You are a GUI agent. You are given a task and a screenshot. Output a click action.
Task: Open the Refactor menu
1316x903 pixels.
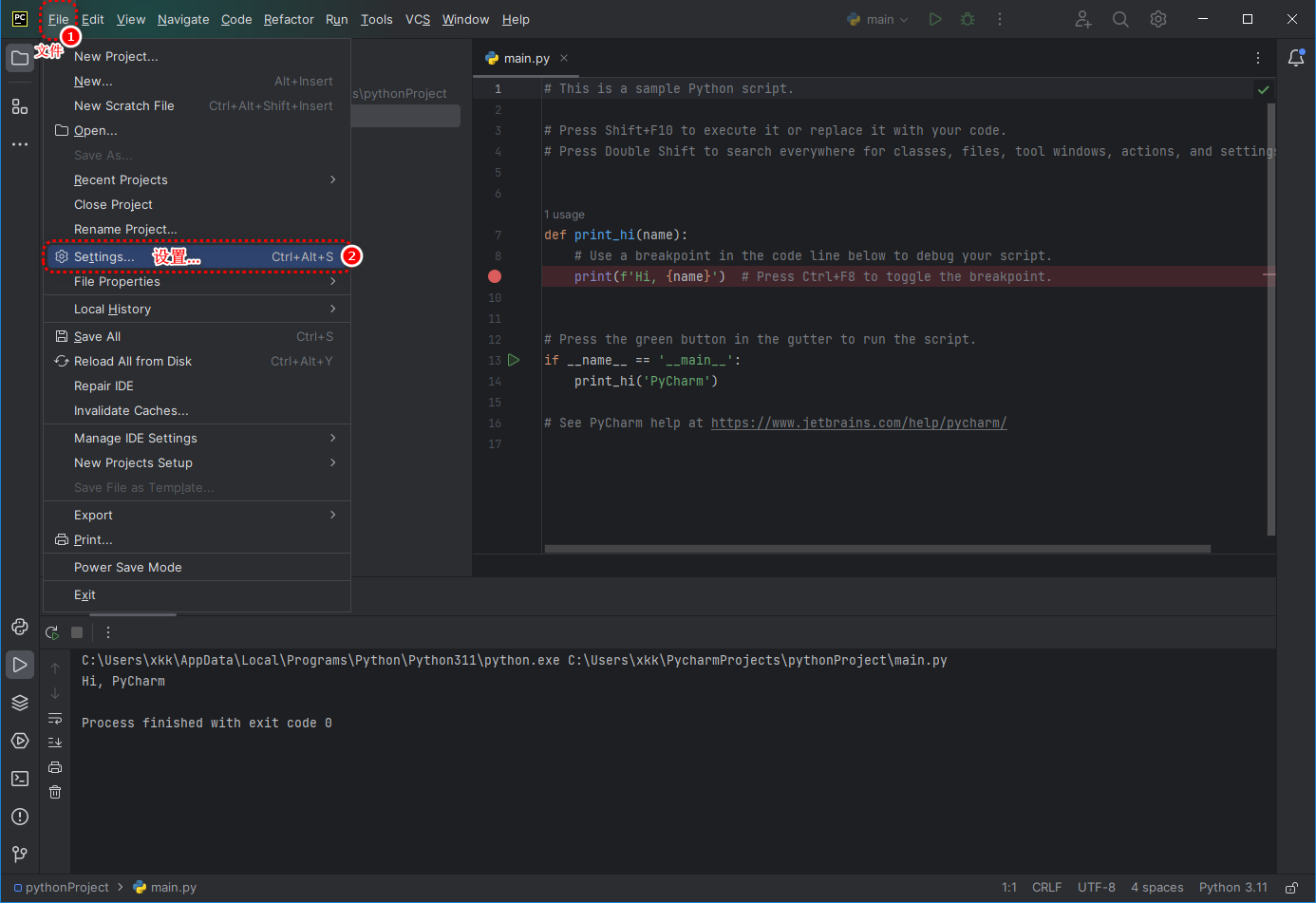(289, 19)
